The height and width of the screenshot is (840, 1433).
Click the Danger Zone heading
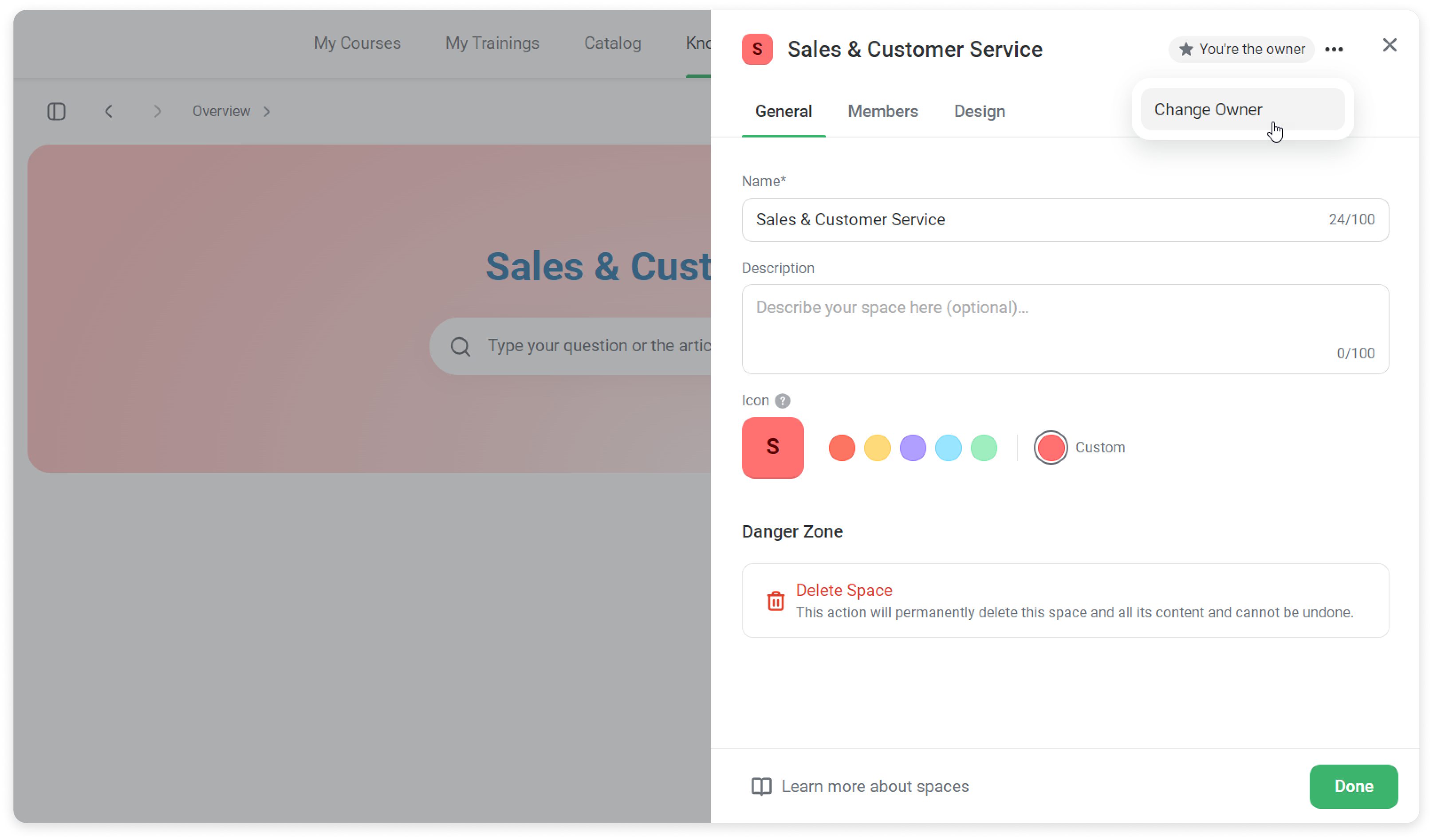pos(792,532)
